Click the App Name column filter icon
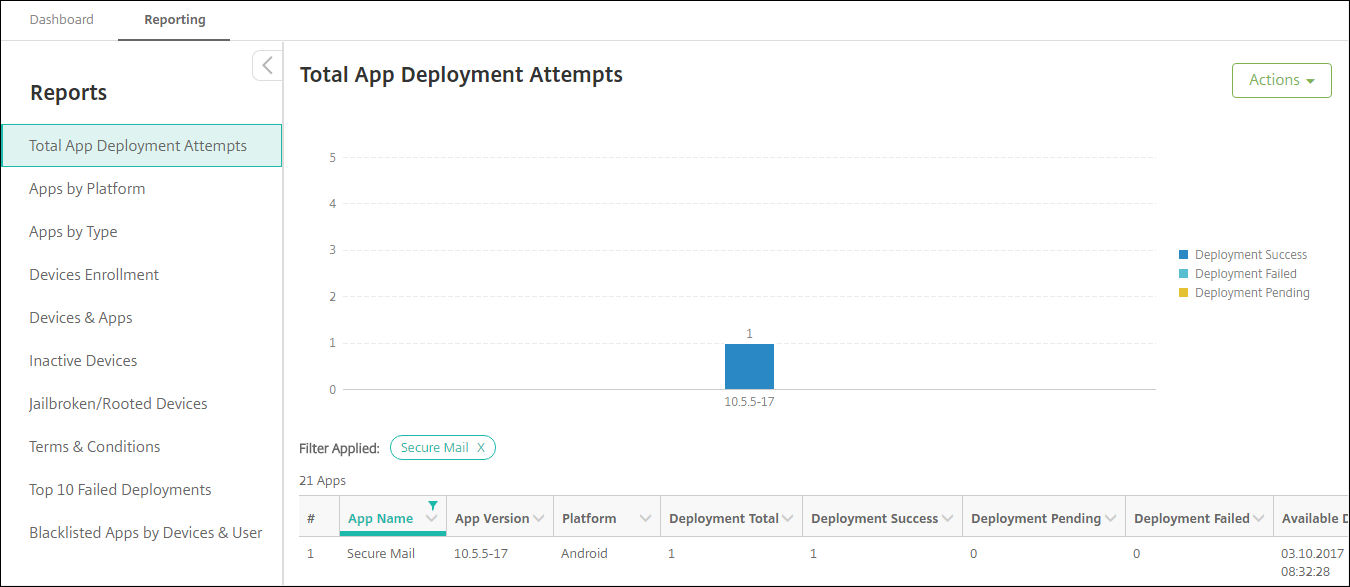 coord(432,506)
